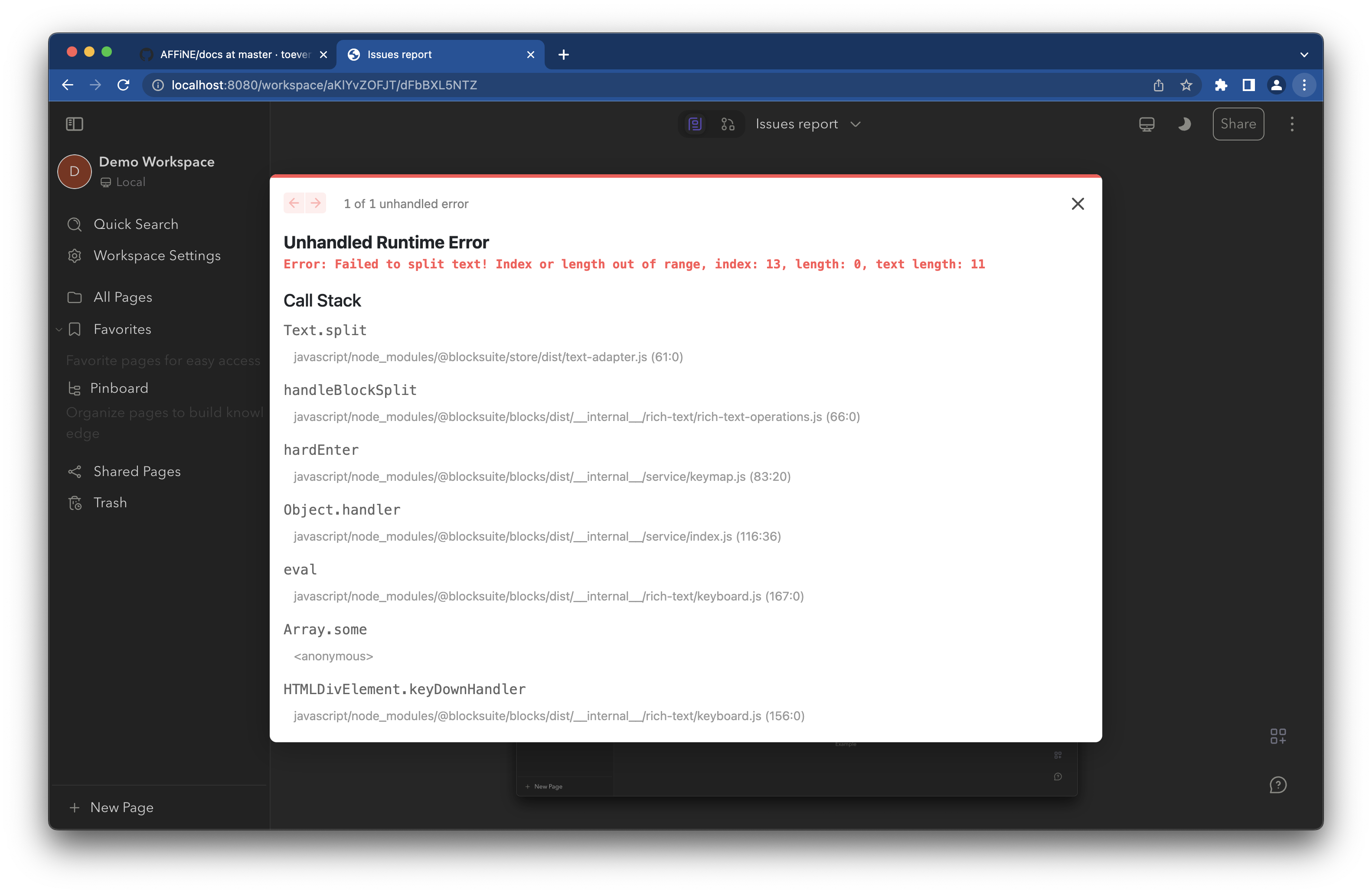
Task: Click the Share button
Action: coord(1238,124)
